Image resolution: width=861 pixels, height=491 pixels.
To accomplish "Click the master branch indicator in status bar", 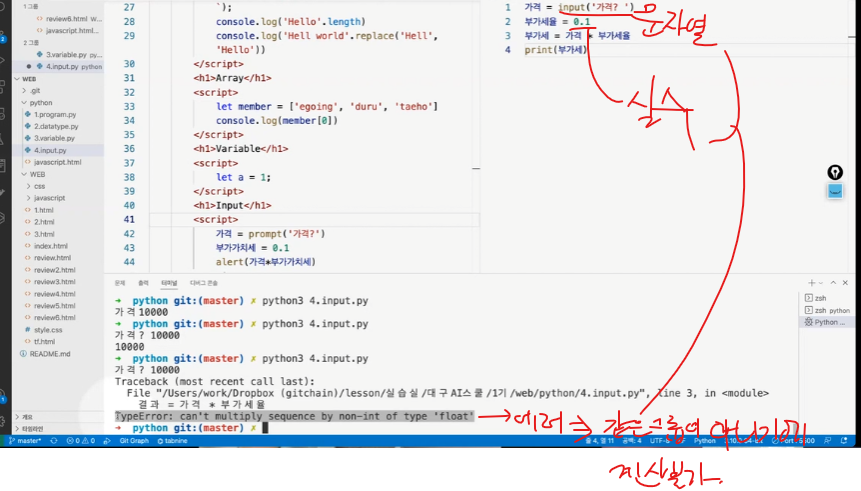I will coord(25,440).
